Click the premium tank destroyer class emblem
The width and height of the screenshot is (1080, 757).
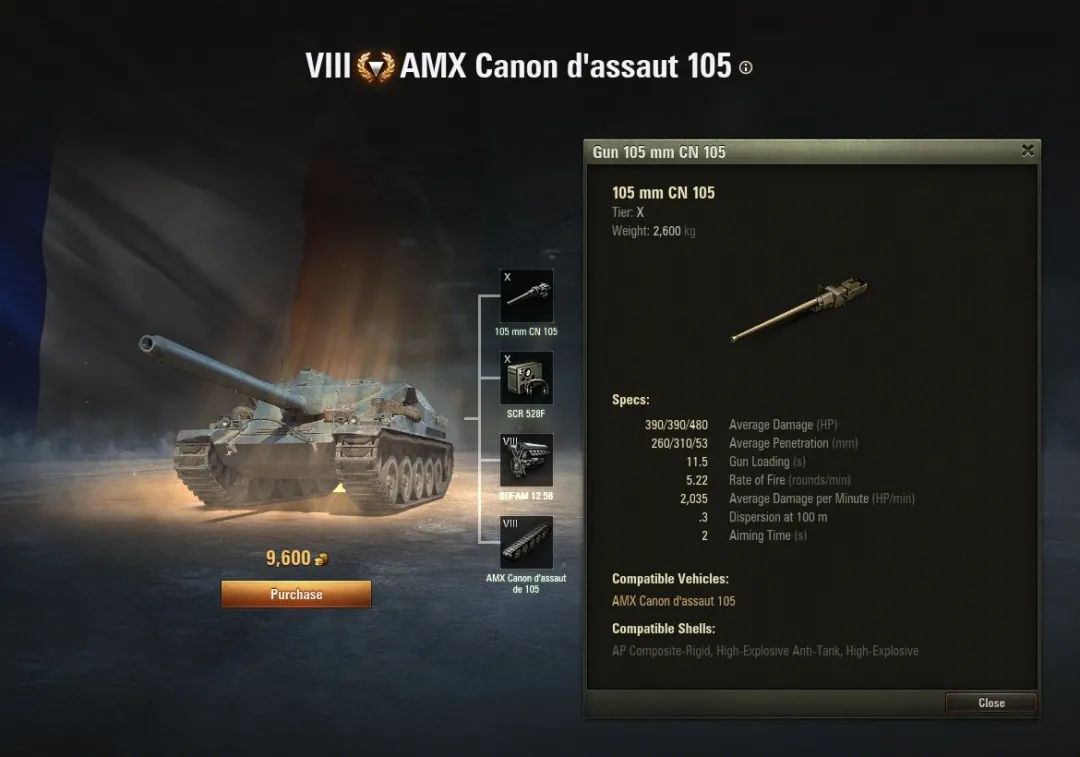click(x=376, y=67)
